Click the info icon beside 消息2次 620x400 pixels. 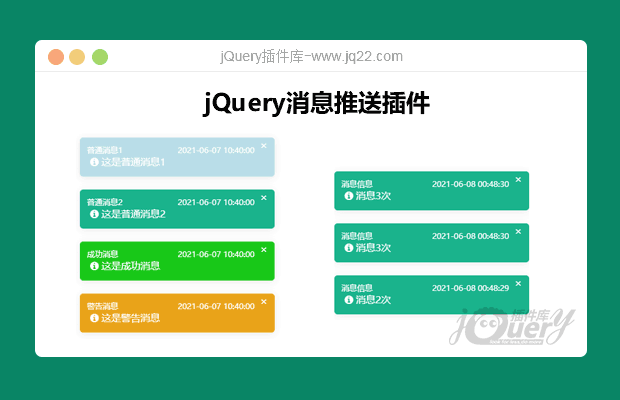pos(348,300)
